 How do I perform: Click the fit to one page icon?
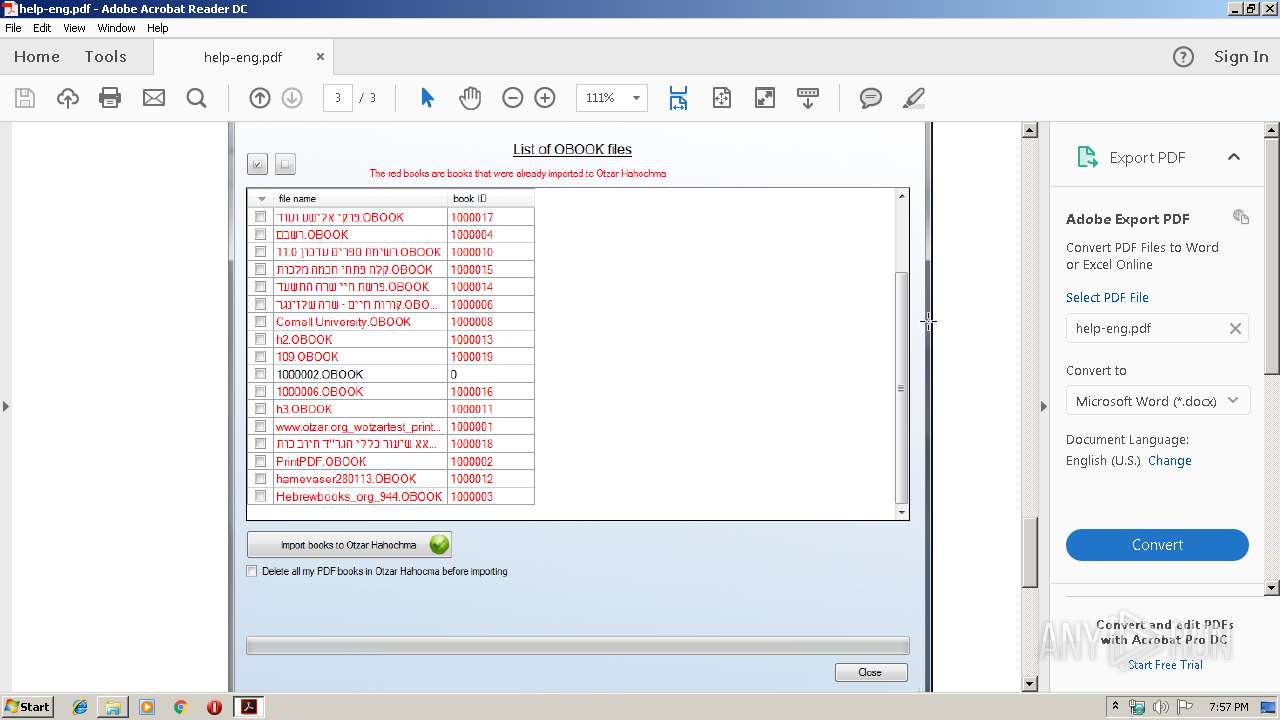[722, 98]
